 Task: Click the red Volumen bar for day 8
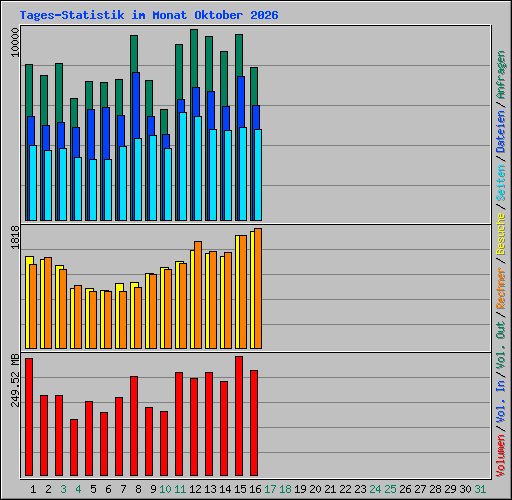134,426
